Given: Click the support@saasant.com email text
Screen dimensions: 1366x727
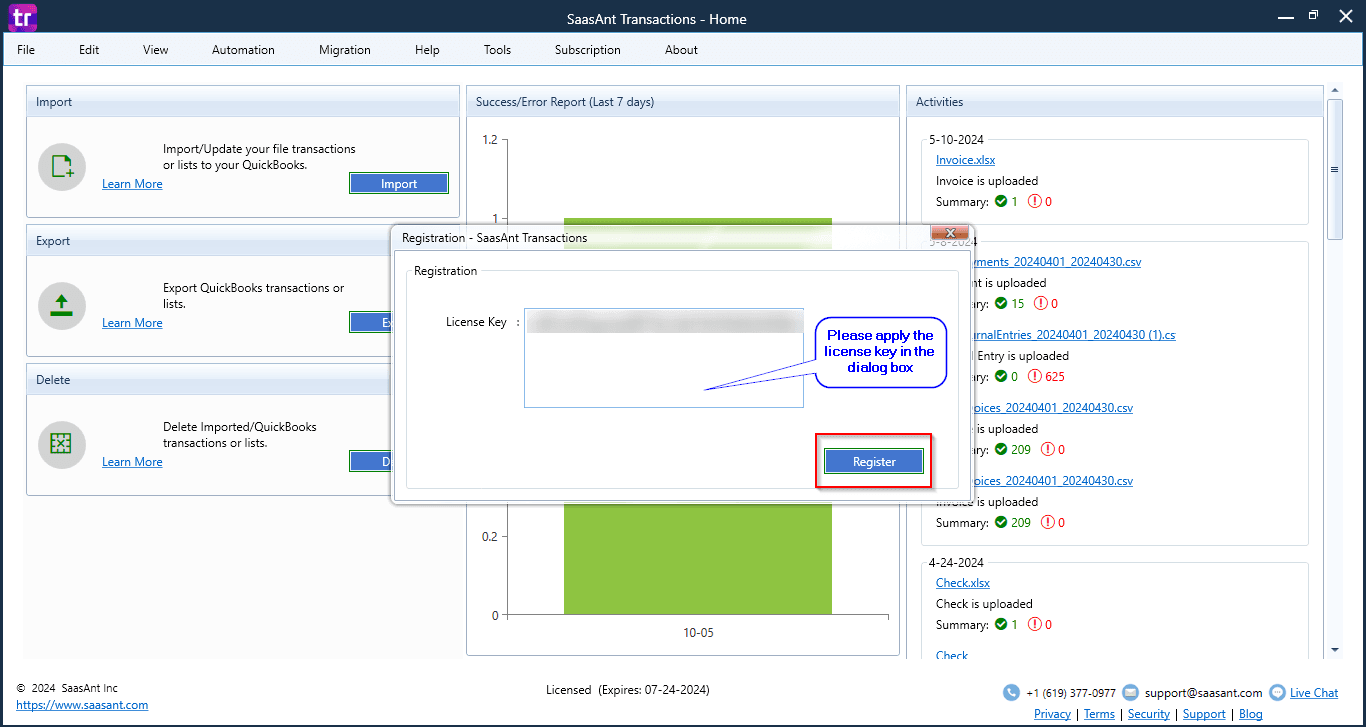Looking at the screenshot, I should coord(1204,693).
